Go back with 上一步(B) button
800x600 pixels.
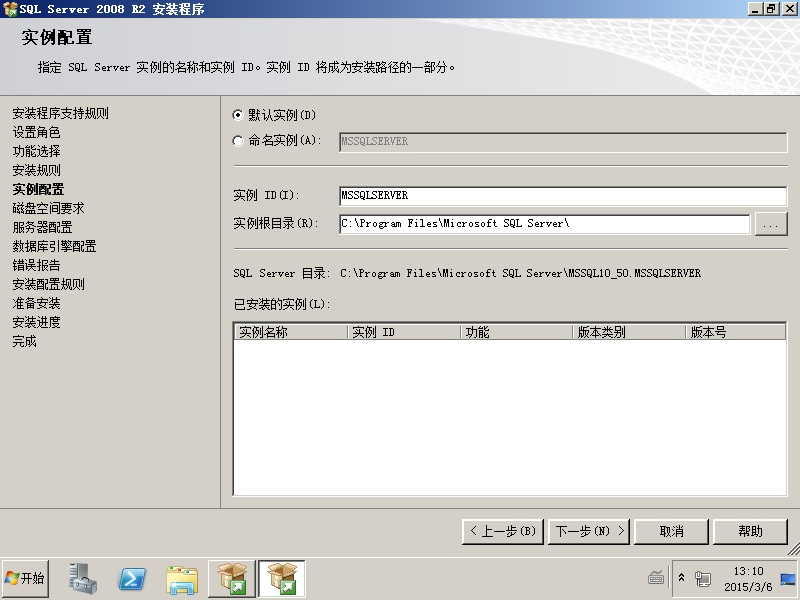[503, 532]
